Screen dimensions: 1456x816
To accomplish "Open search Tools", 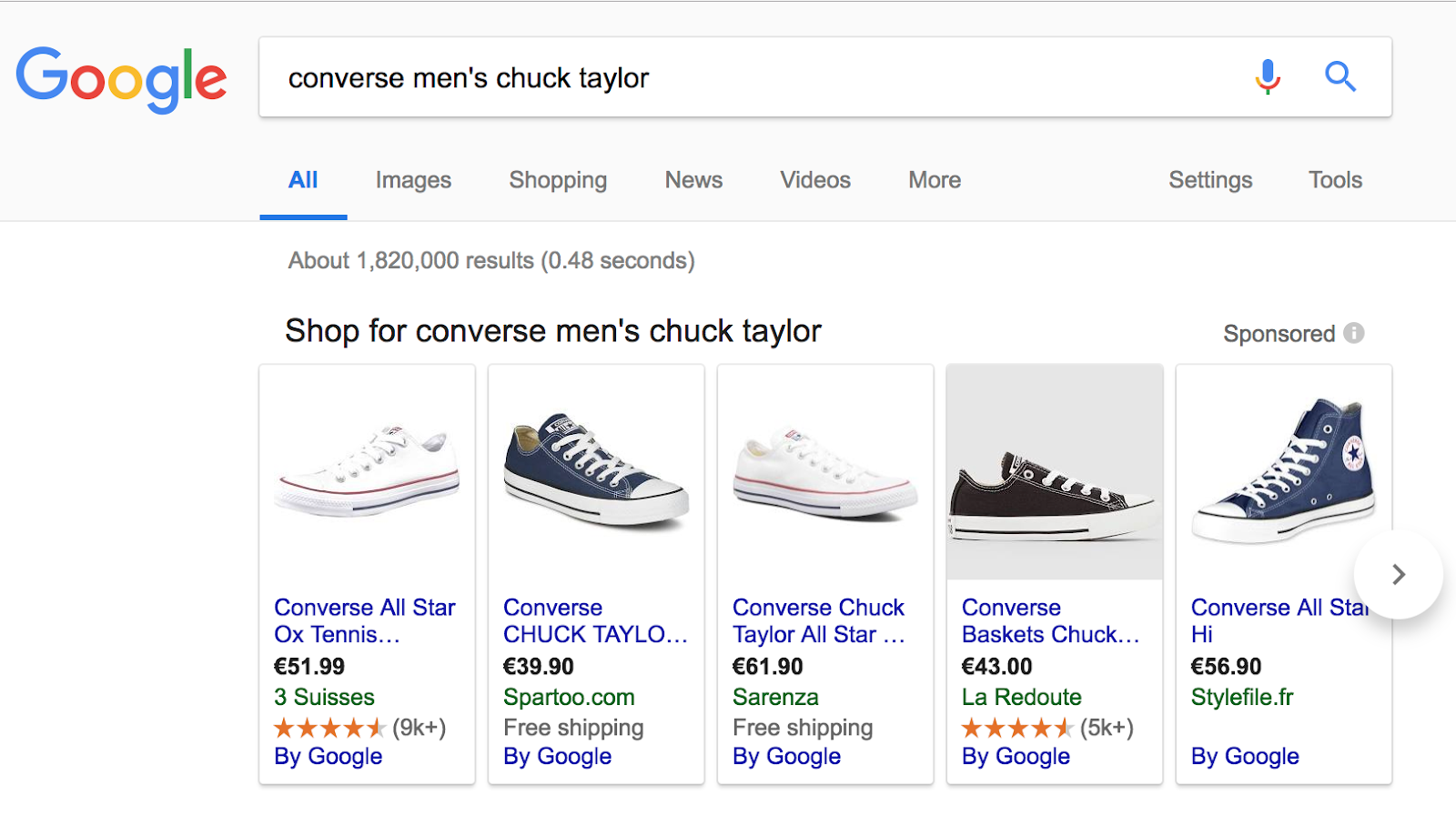I will 1335,180.
